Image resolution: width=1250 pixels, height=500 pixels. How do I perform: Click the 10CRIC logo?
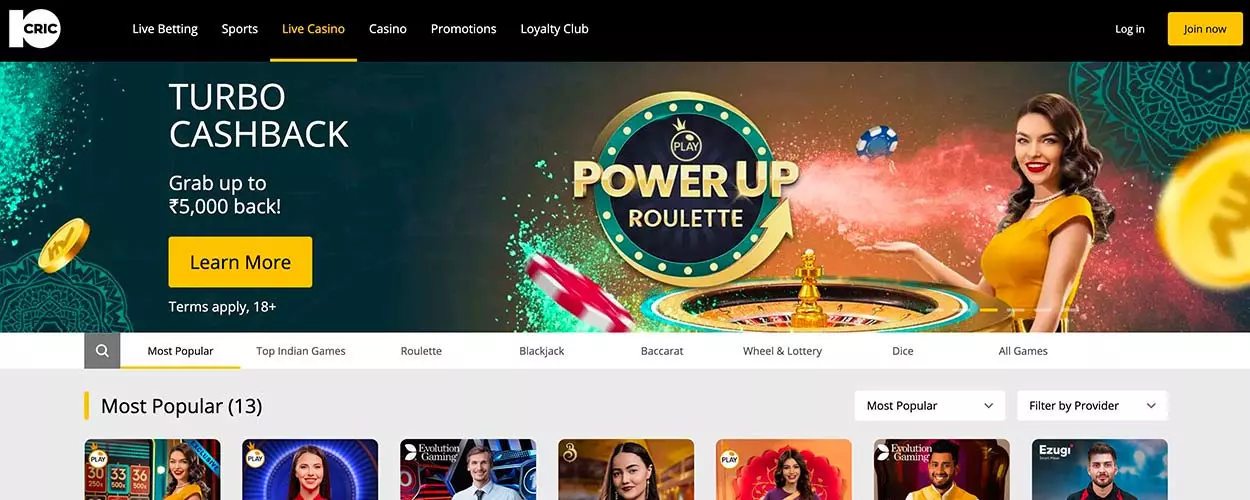[x=35, y=29]
